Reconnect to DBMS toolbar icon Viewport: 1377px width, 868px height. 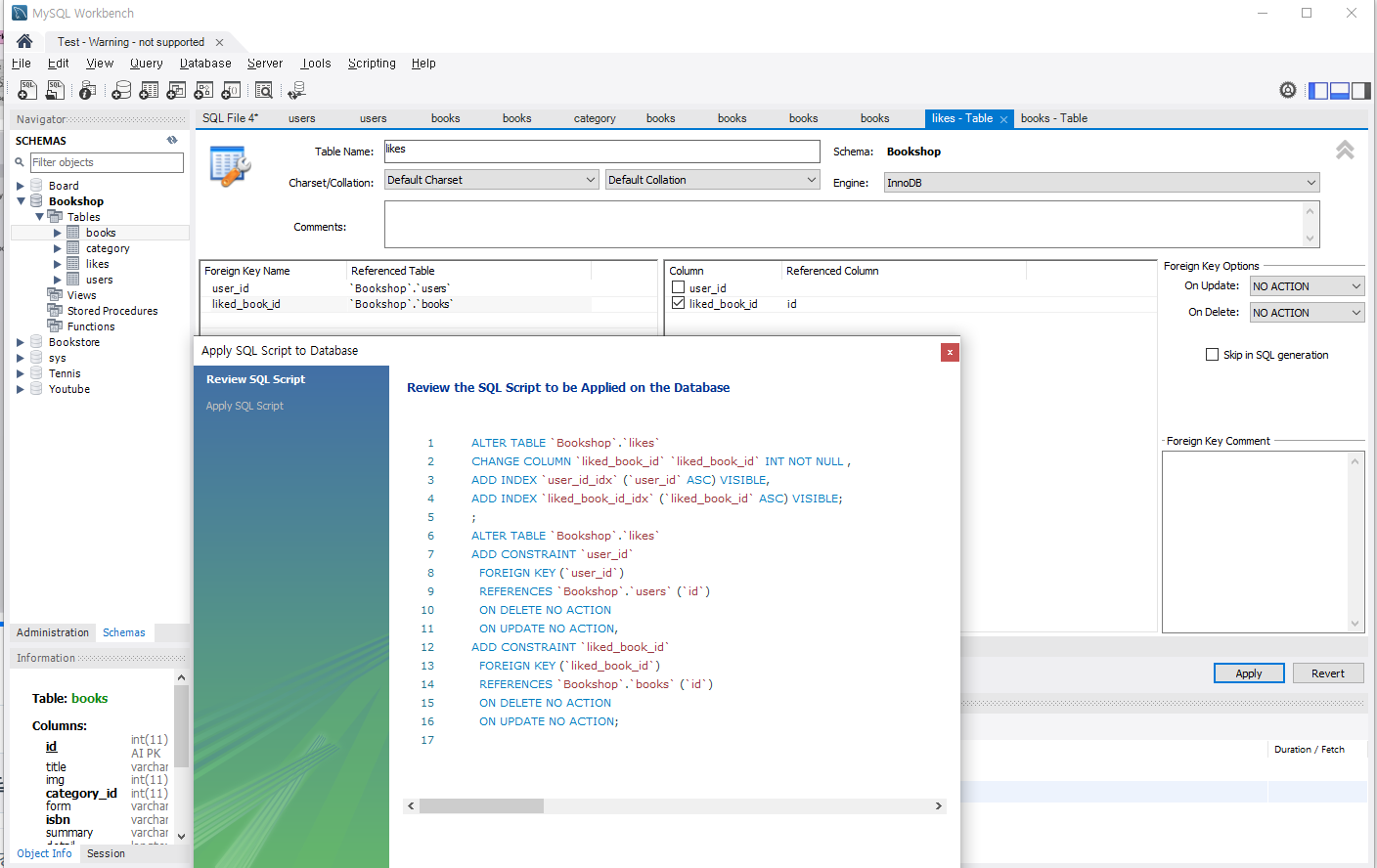[x=296, y=90]
